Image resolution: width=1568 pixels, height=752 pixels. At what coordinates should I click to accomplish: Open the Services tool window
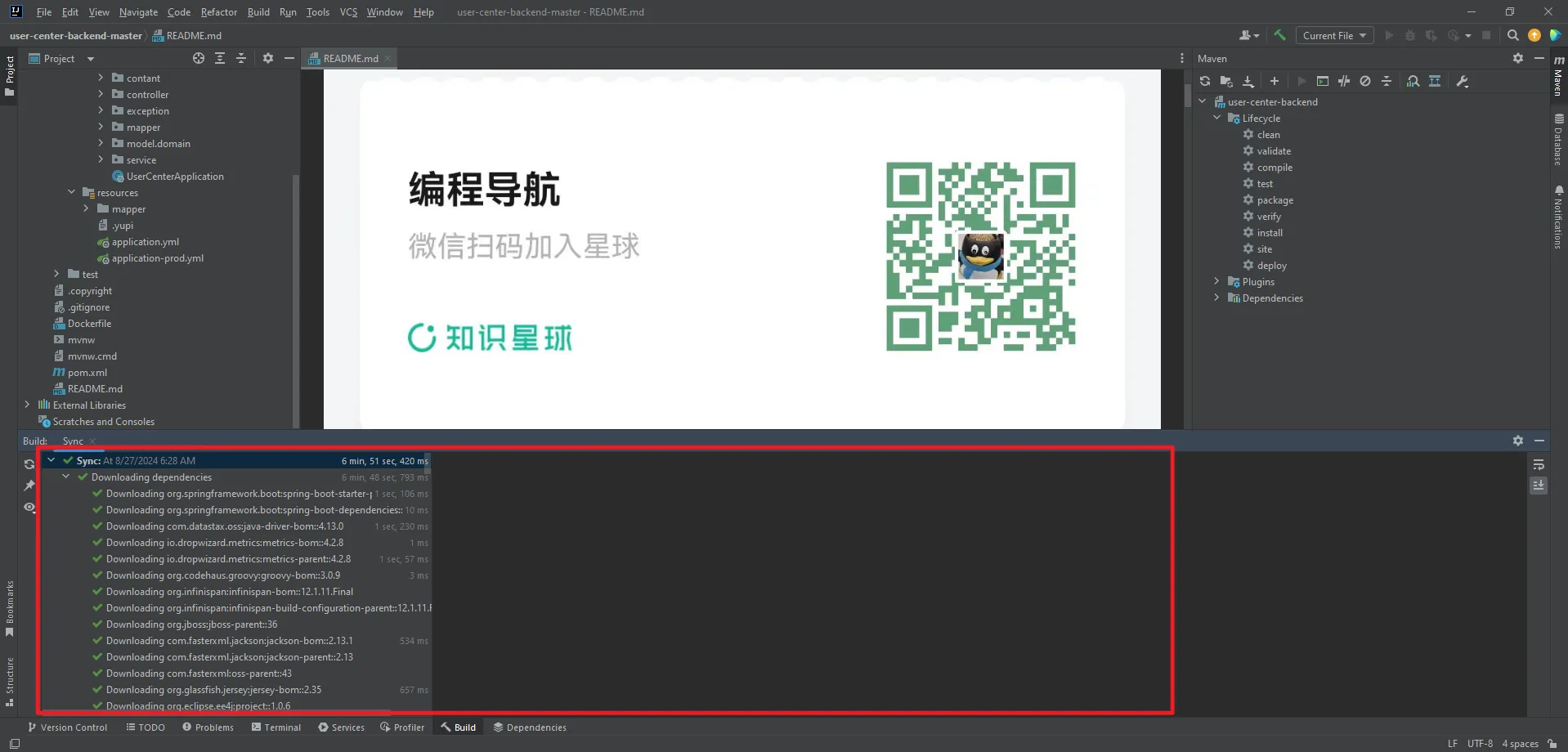(x=341, y=727)
